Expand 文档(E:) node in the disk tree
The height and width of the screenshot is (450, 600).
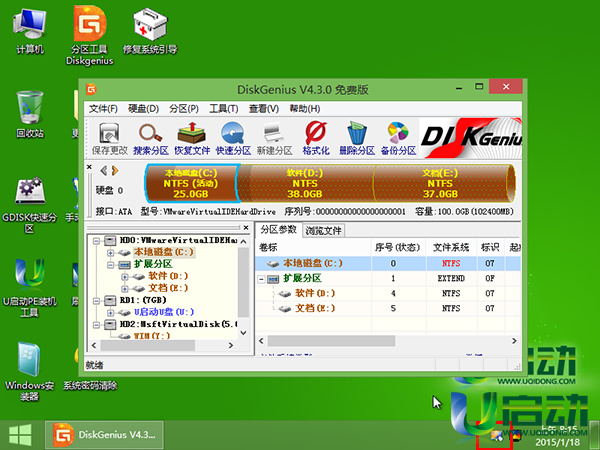pos(124,288)
